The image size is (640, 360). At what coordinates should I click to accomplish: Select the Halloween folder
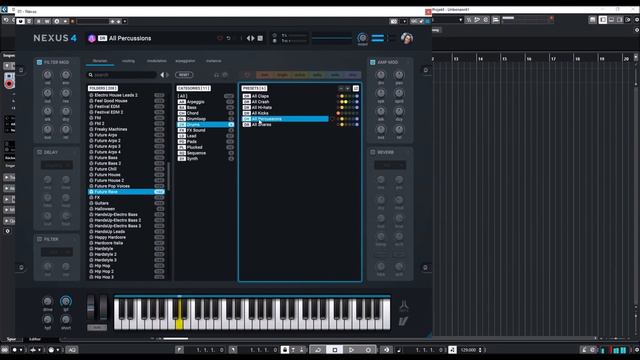click(127, 209)
